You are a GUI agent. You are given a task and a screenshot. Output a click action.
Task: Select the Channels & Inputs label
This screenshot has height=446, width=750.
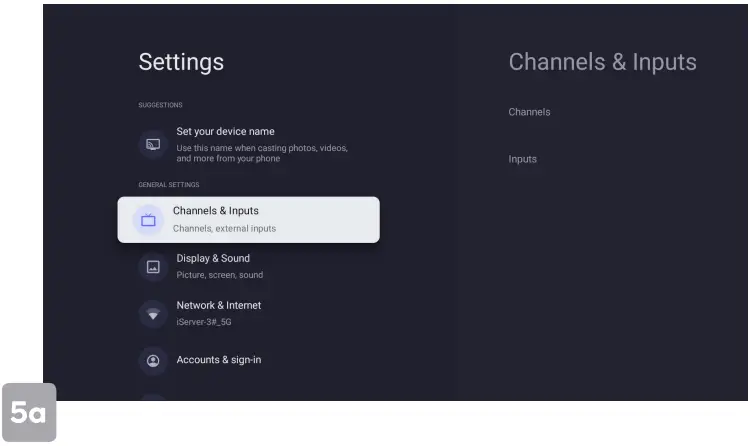tap(215, 211)
